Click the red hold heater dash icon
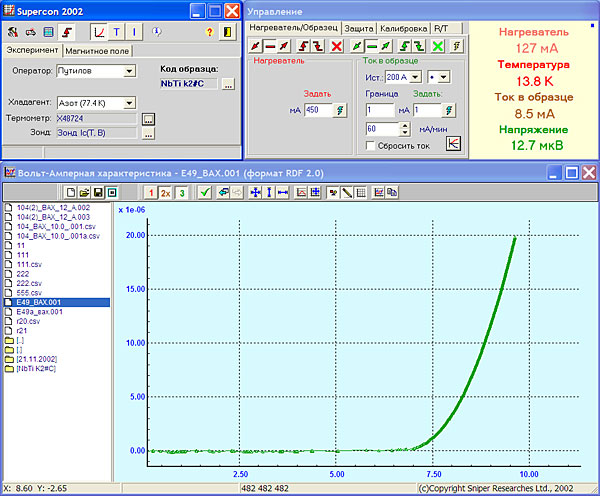 [x=270, y=46]
